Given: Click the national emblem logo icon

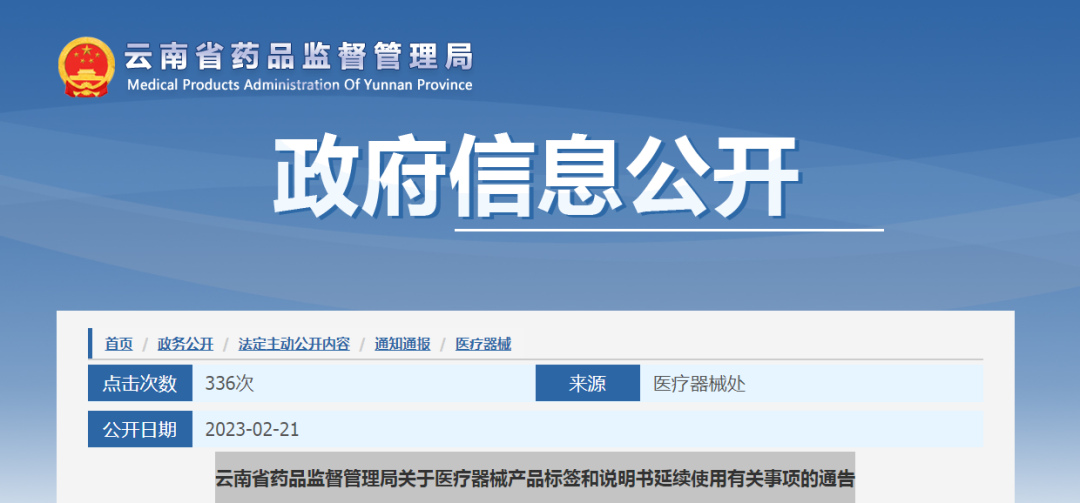Looking at the screenshot, I should pos(87,67).
